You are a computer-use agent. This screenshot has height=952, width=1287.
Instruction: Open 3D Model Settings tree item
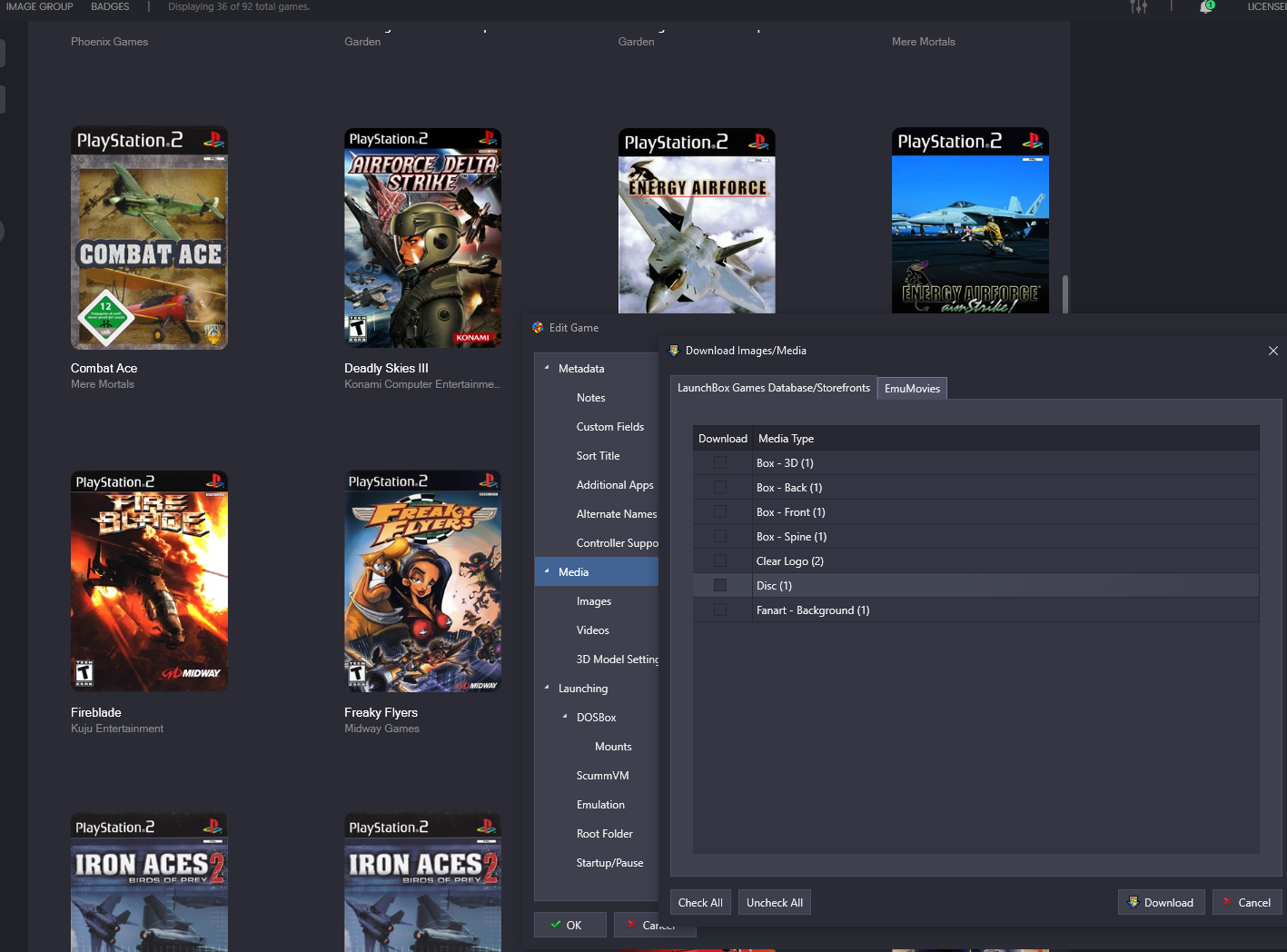618,659
